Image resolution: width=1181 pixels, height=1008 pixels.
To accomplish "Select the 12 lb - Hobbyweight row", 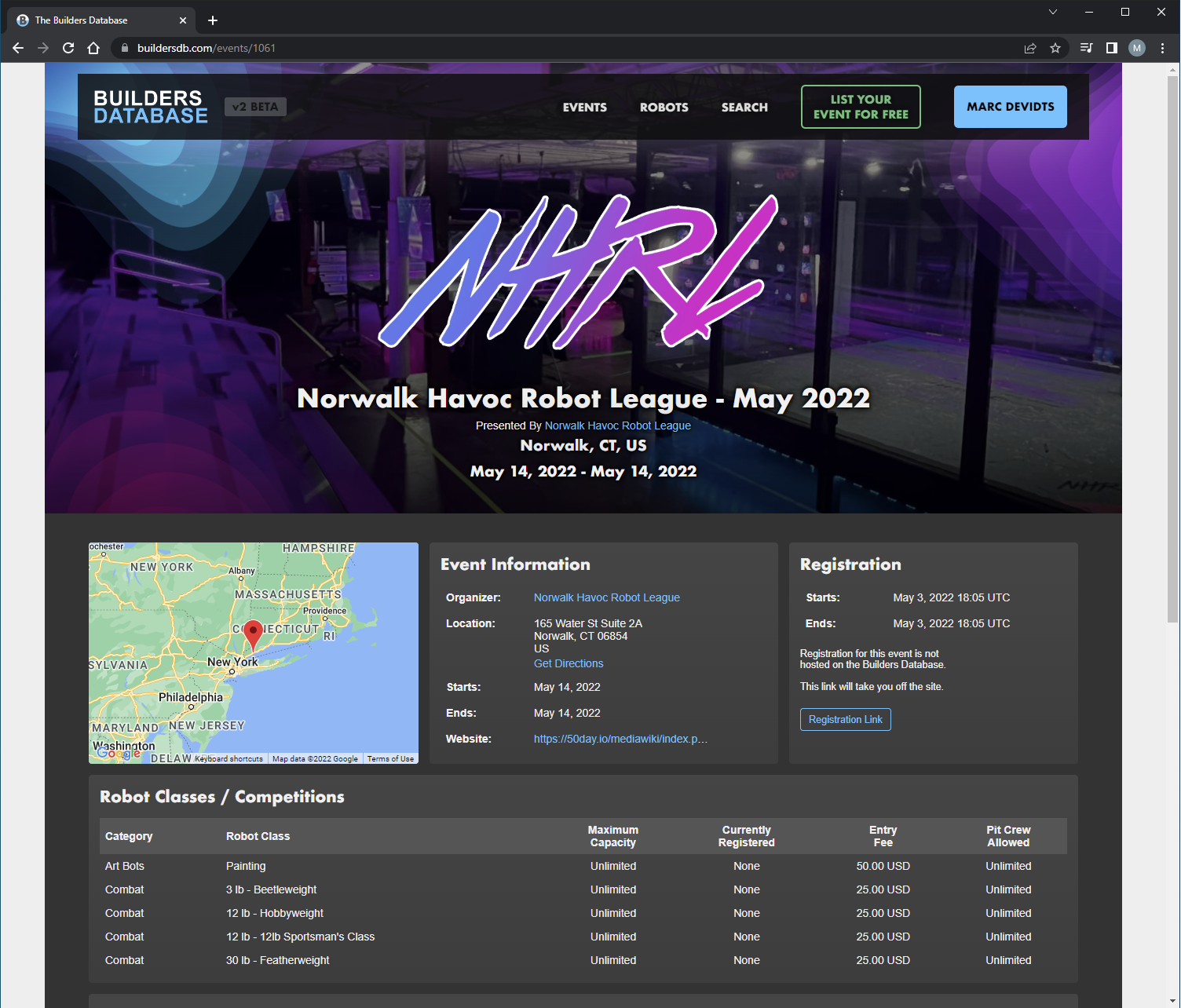I will 583,913.
